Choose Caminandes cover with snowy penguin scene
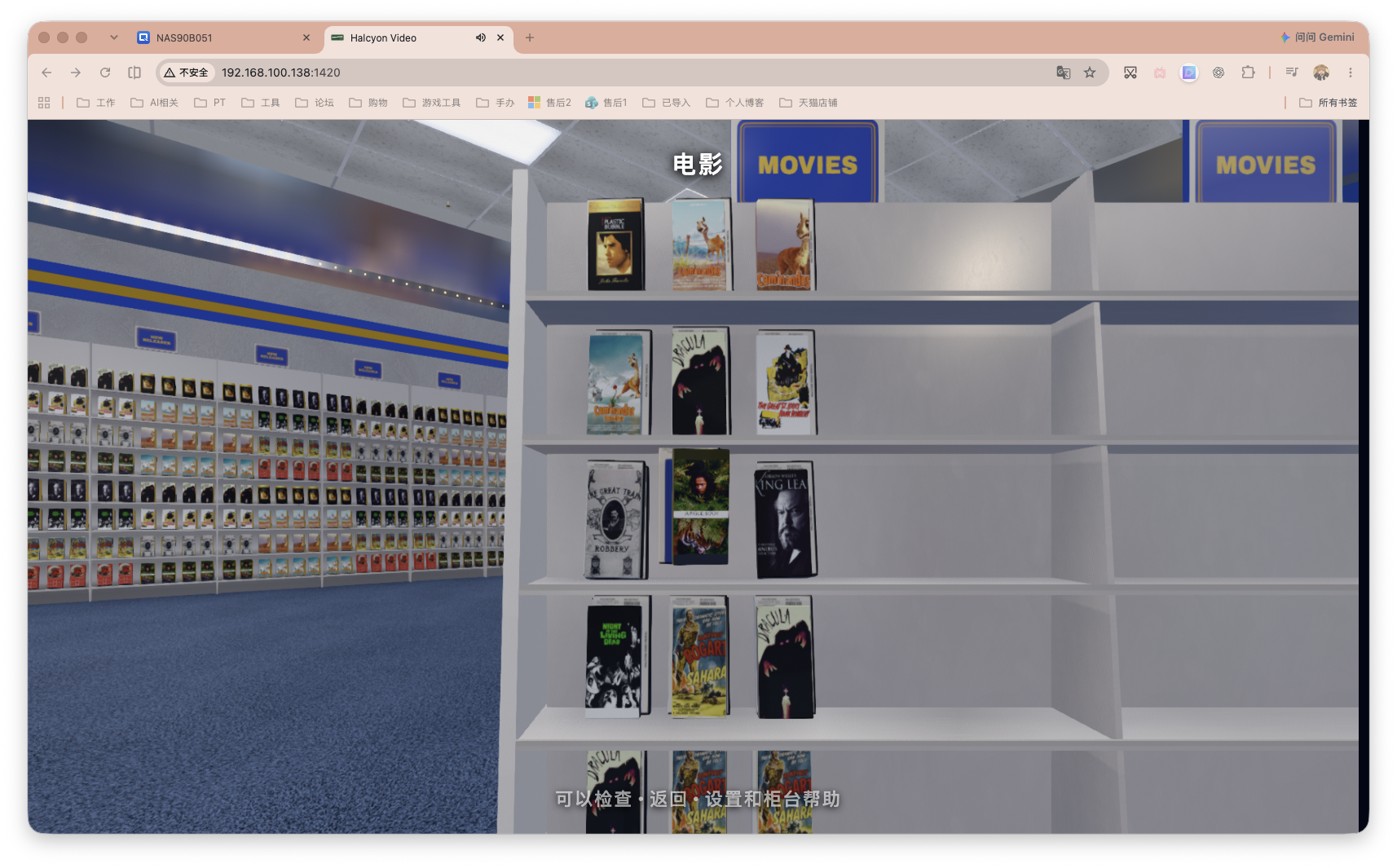1397x868 pixels. pyautogui.click(x=618, y=381)
